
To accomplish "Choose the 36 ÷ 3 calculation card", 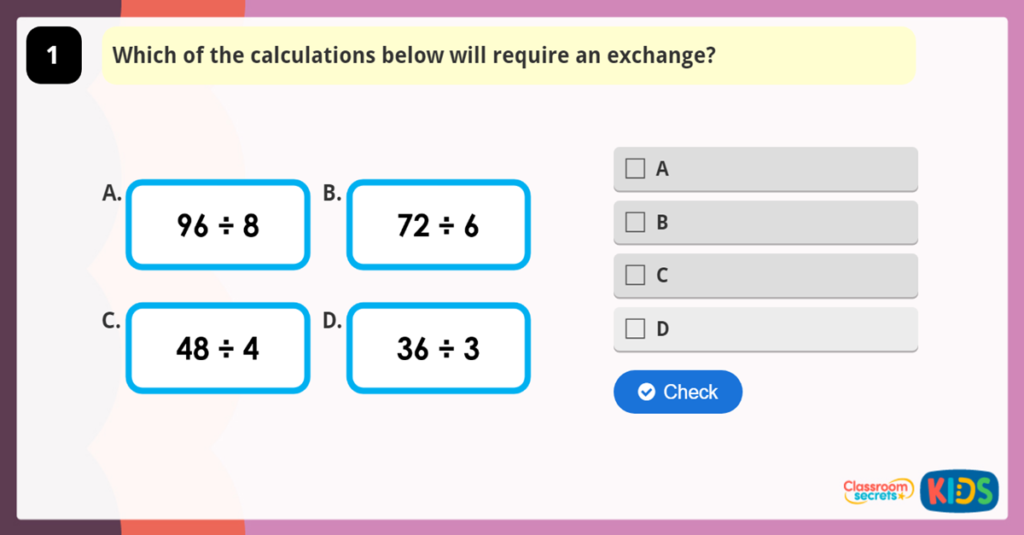I will (438, 348).
